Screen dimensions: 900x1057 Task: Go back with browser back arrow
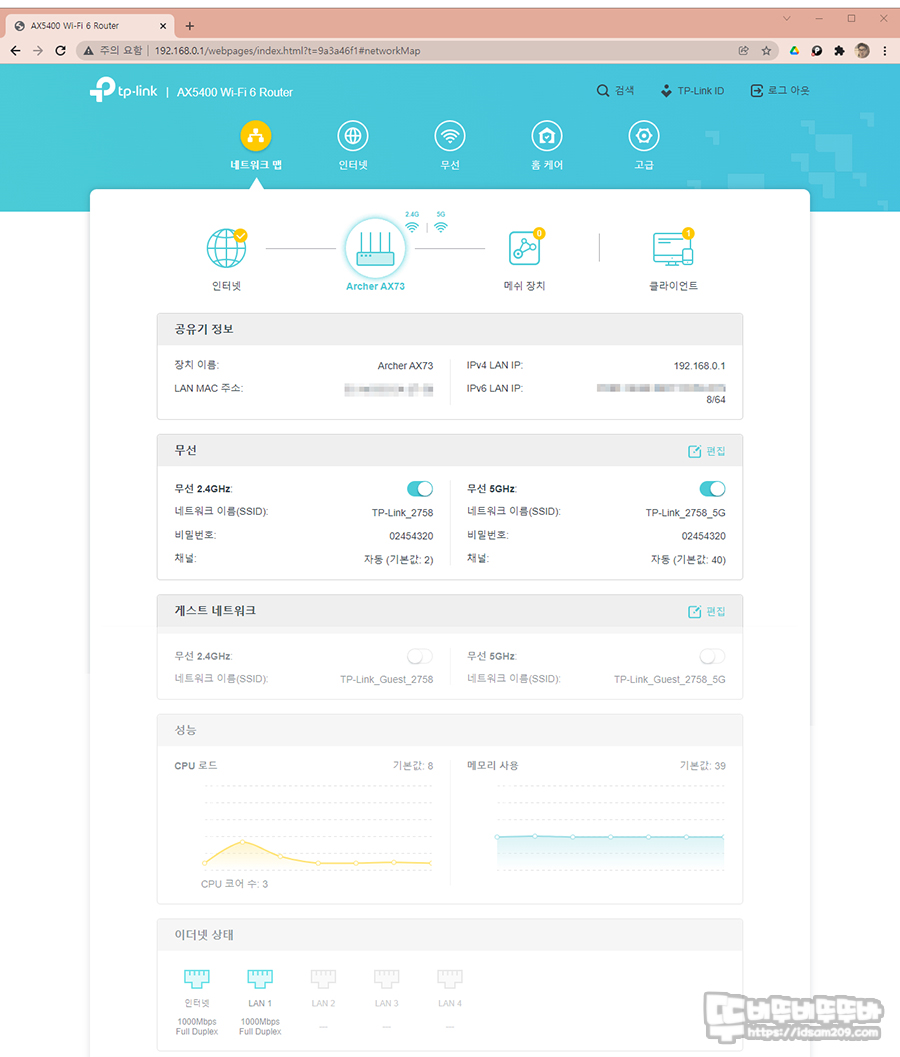click(x=16, y=51)
